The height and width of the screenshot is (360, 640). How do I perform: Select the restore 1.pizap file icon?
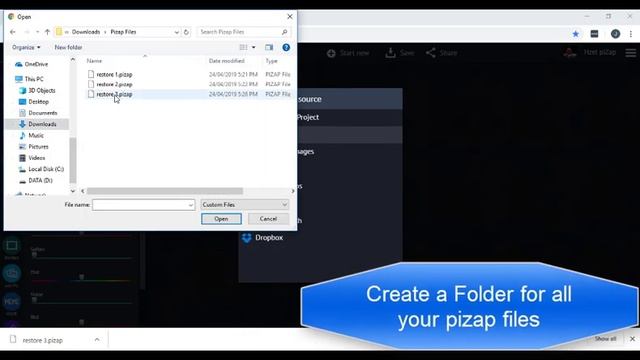coord(91,74)
